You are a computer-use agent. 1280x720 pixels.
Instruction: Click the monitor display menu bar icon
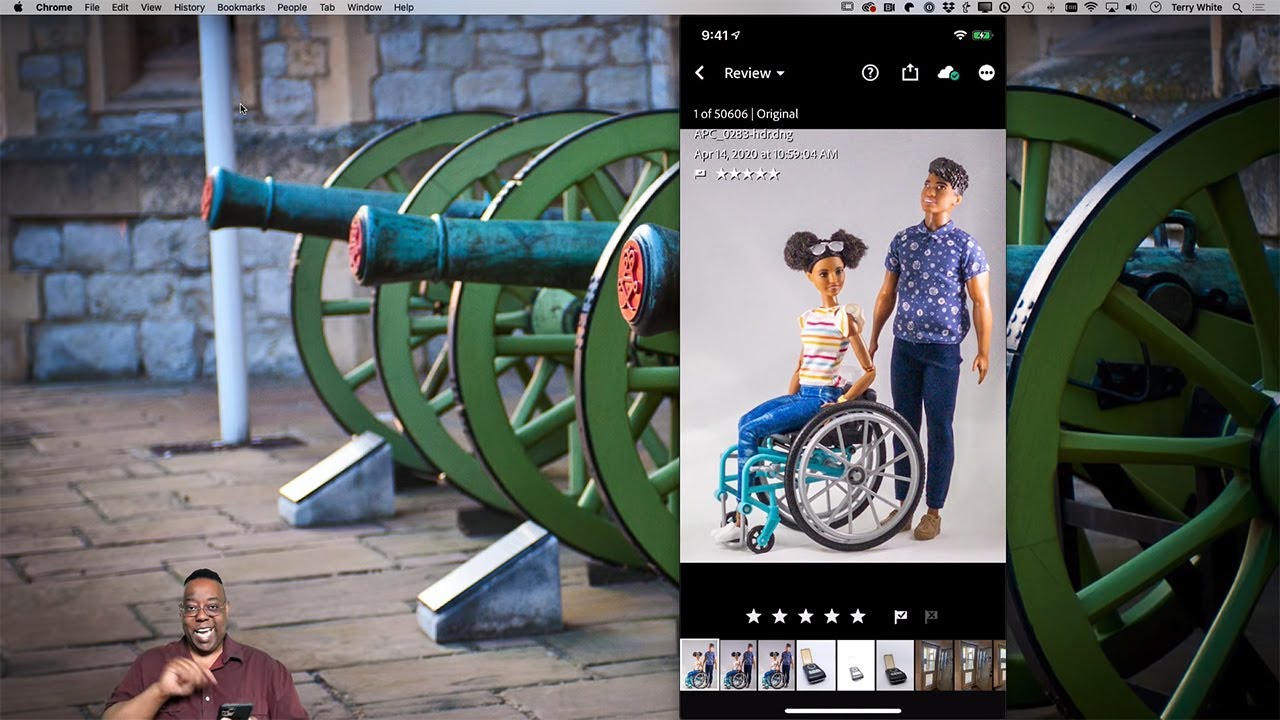coord(985,7)
